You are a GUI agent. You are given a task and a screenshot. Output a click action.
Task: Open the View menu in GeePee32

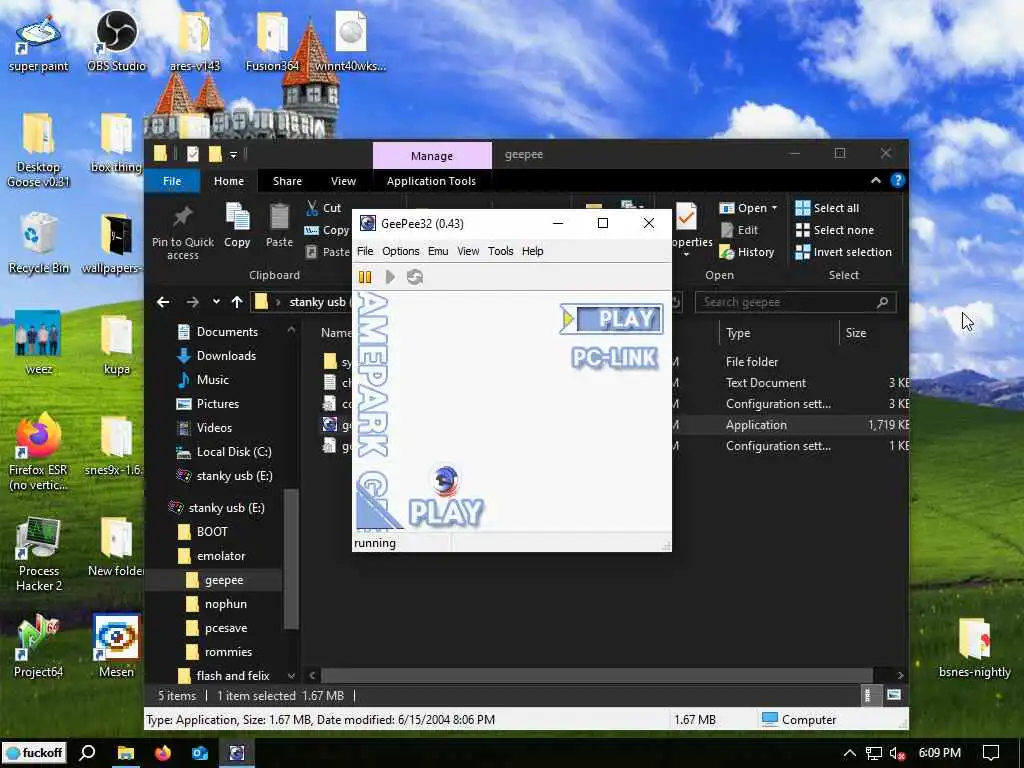coord(468,251)
